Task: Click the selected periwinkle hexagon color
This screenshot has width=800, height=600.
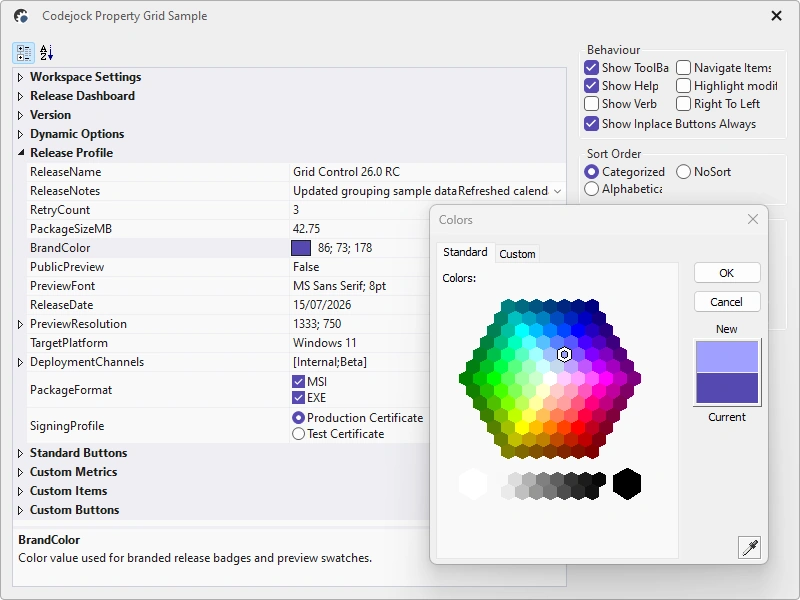Action: pos(564,354)
